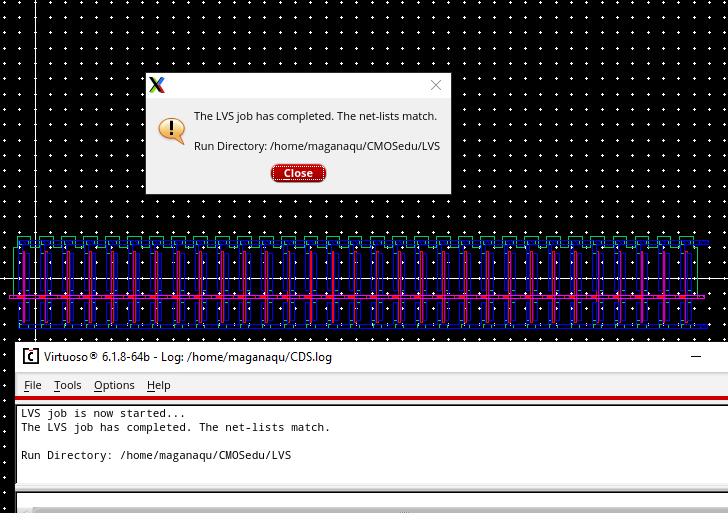Open the Options menu in Virtuoso log window
This screenshot has width=728, height=513.
click(114, 385)
